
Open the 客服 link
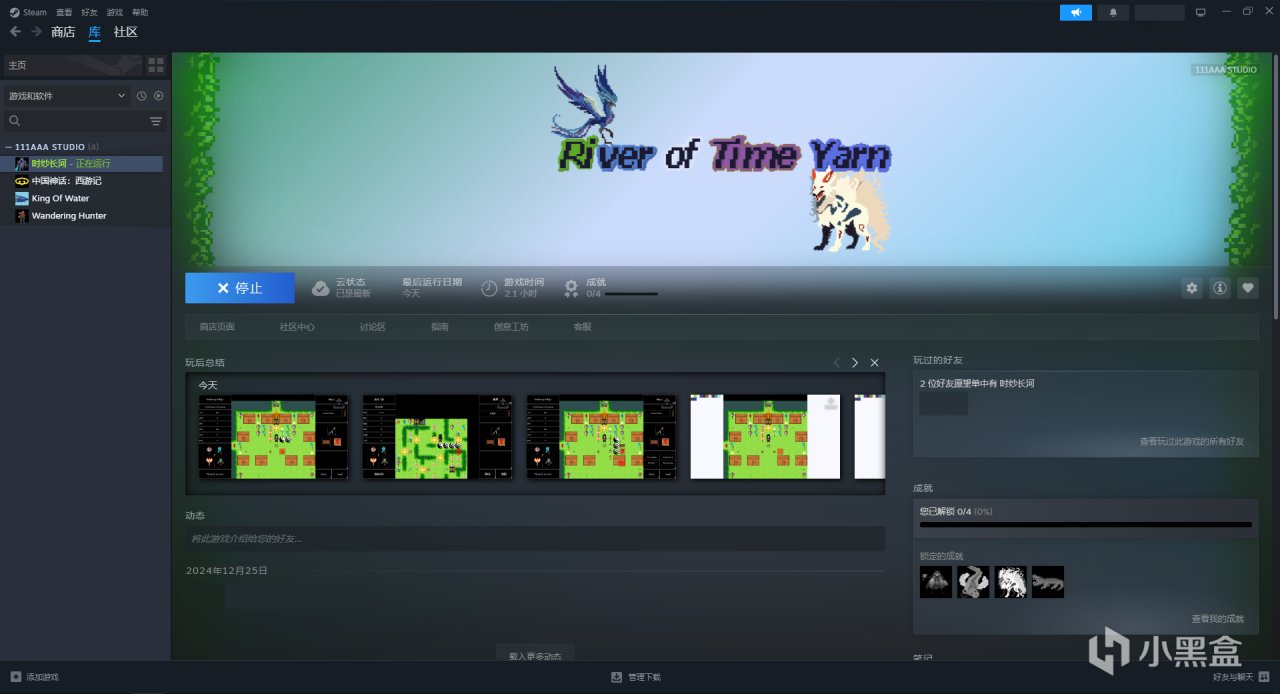tap(582, 327)
